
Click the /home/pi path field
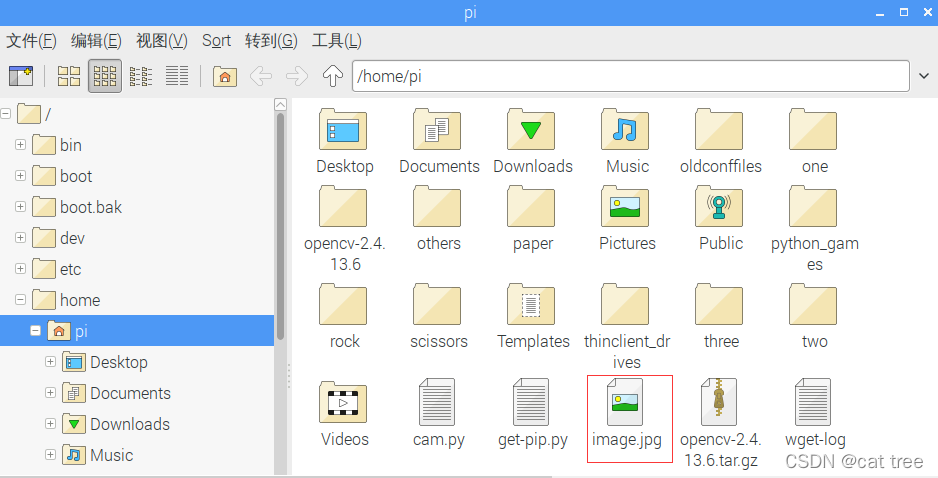click(631, 76)
